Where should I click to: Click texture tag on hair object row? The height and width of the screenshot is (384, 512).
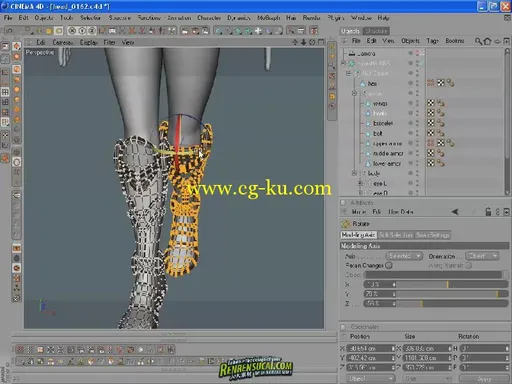441,83
